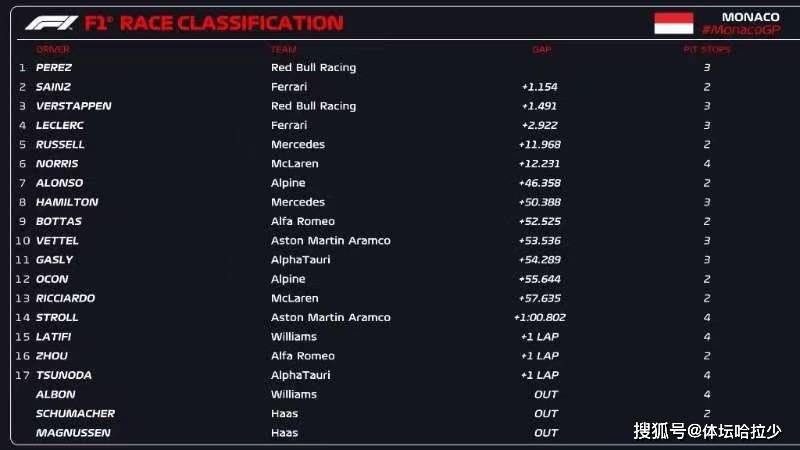Click the F1 logo icon
The image size is (800, 450).
coord(52,23)
